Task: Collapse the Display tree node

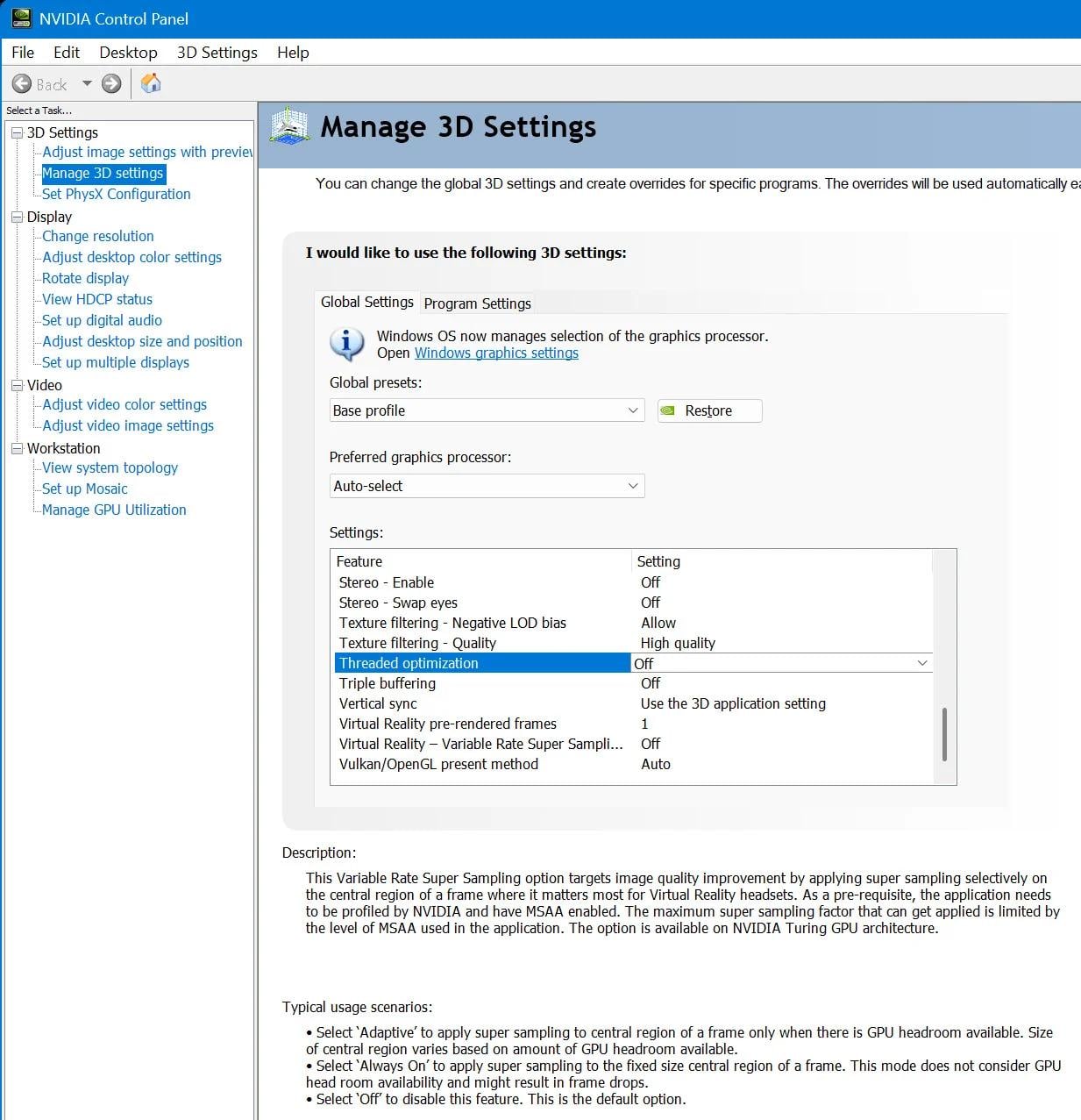Action: 17,217
